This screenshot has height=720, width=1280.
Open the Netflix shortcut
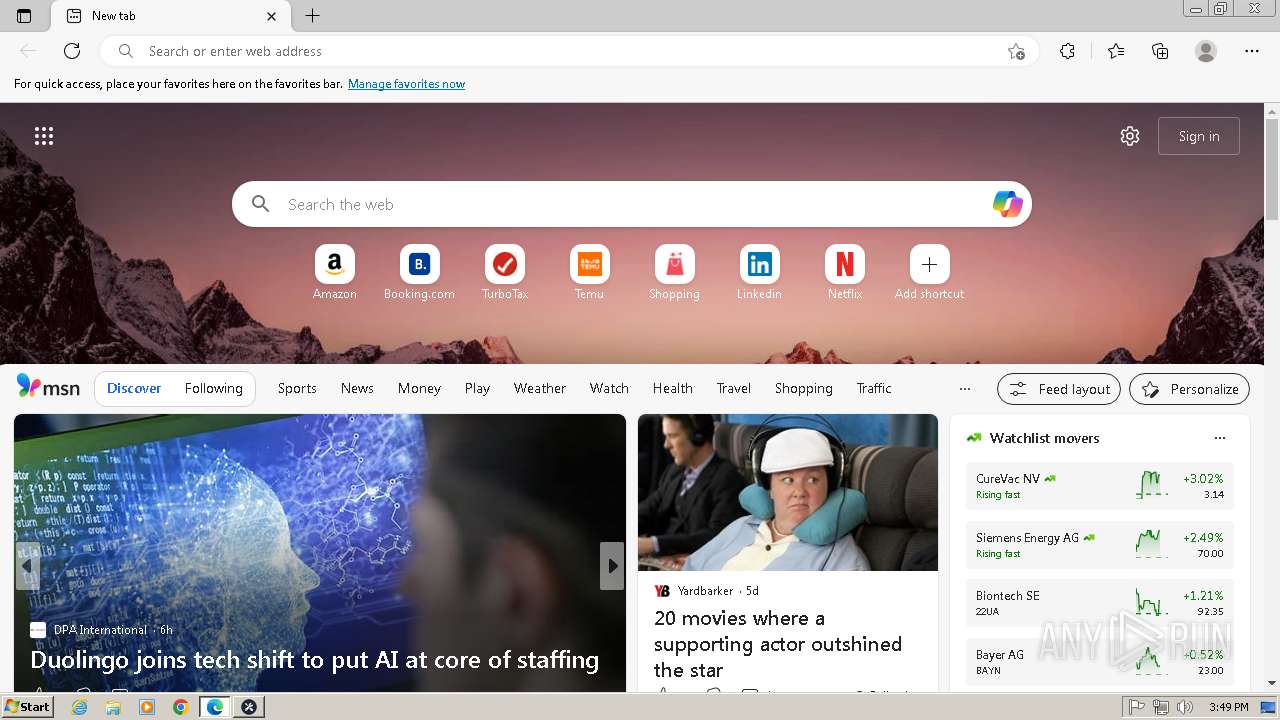(x=845, y=273)
